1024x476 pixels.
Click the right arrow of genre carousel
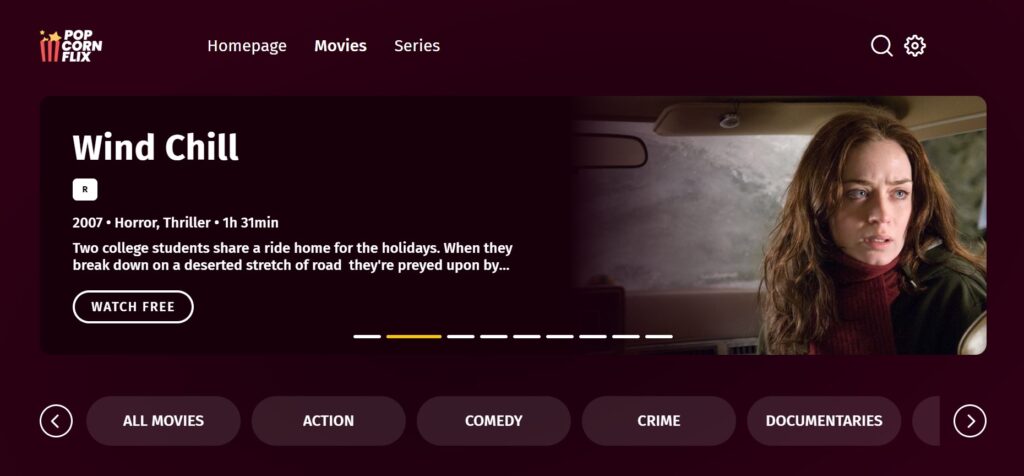pyautogui.click(x=970, y=421)
